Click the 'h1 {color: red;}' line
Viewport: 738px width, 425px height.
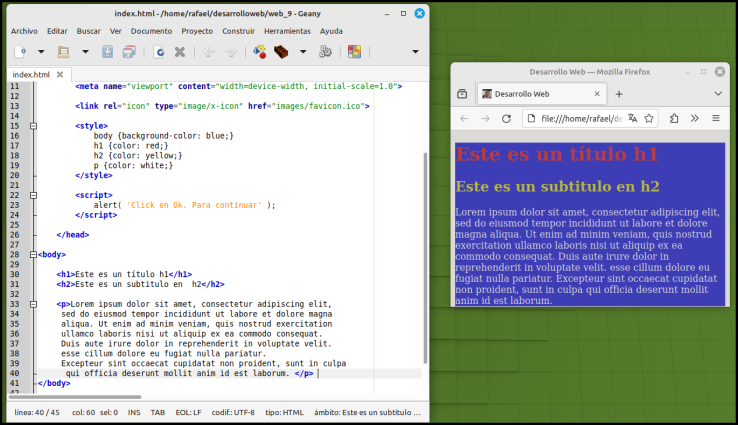(x=131, y=146)
